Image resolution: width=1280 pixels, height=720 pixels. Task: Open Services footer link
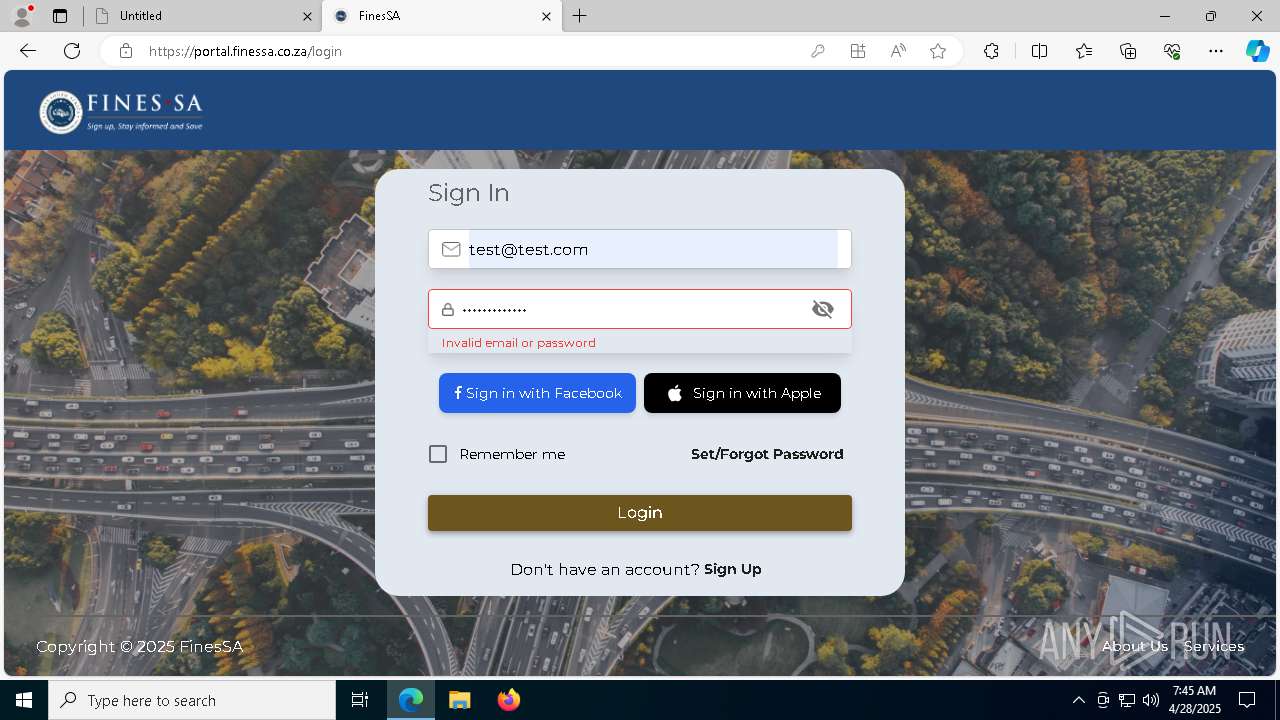[1214, 646]
